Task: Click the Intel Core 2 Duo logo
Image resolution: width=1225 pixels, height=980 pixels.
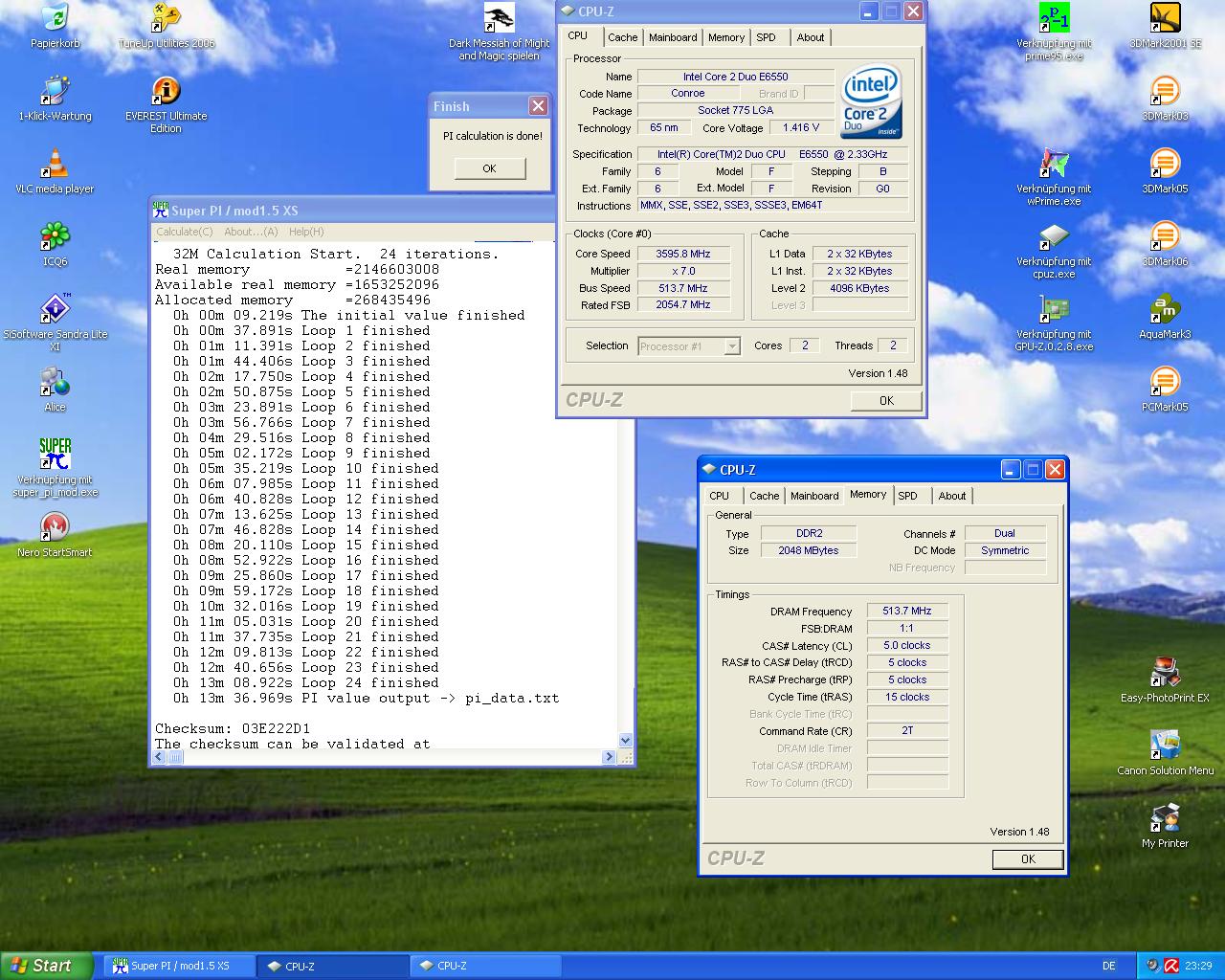Action: click(872, 101)
